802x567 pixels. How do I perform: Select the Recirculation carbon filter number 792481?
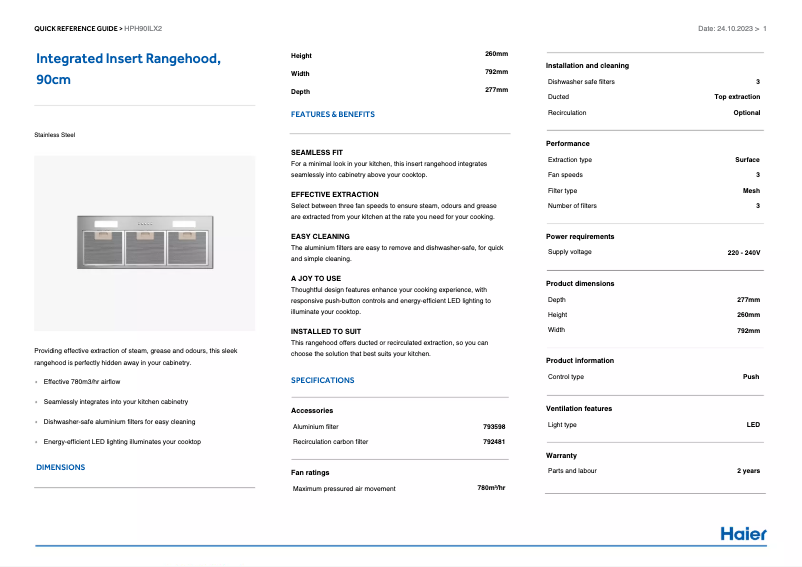pos(494,441)
